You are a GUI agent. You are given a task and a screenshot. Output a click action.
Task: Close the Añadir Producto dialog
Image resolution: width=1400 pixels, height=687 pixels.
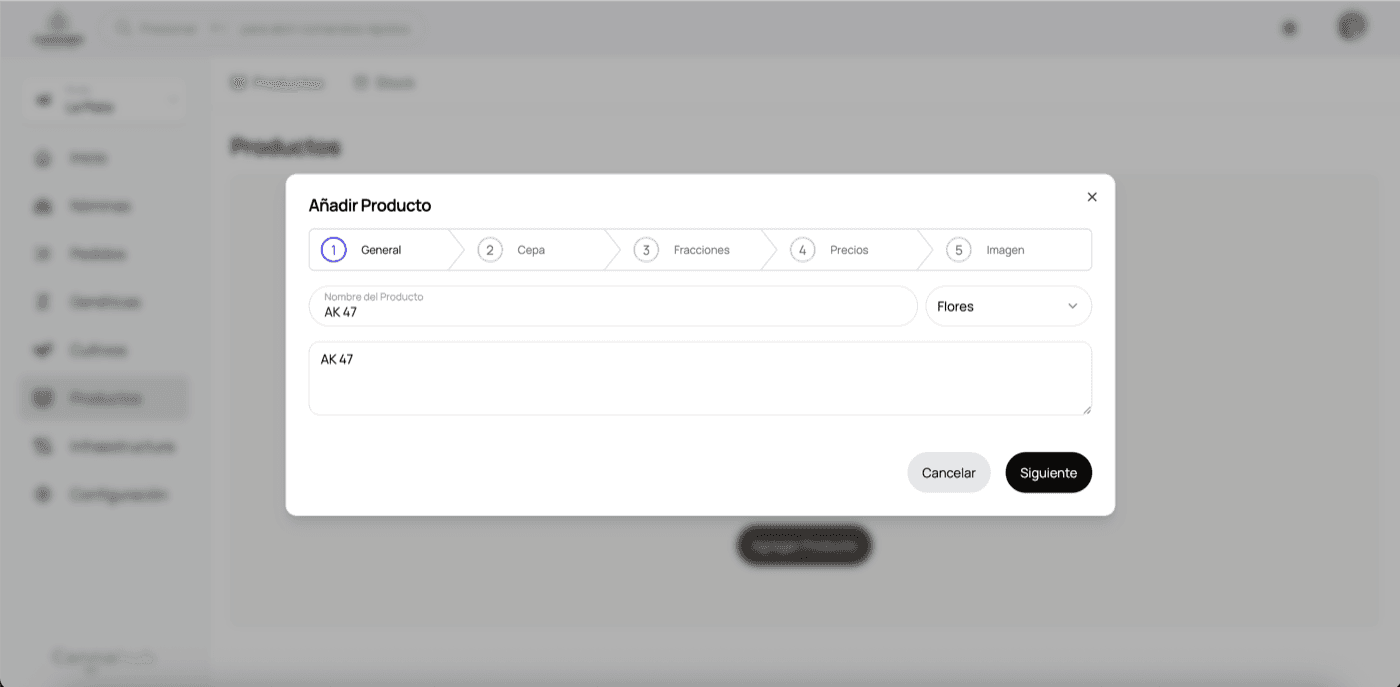pos(1092,197)
